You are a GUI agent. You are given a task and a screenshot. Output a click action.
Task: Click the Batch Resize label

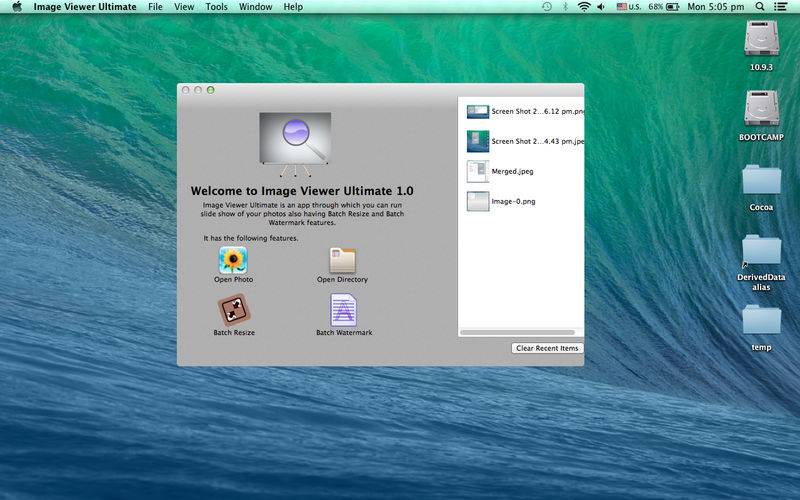point(234,333)
